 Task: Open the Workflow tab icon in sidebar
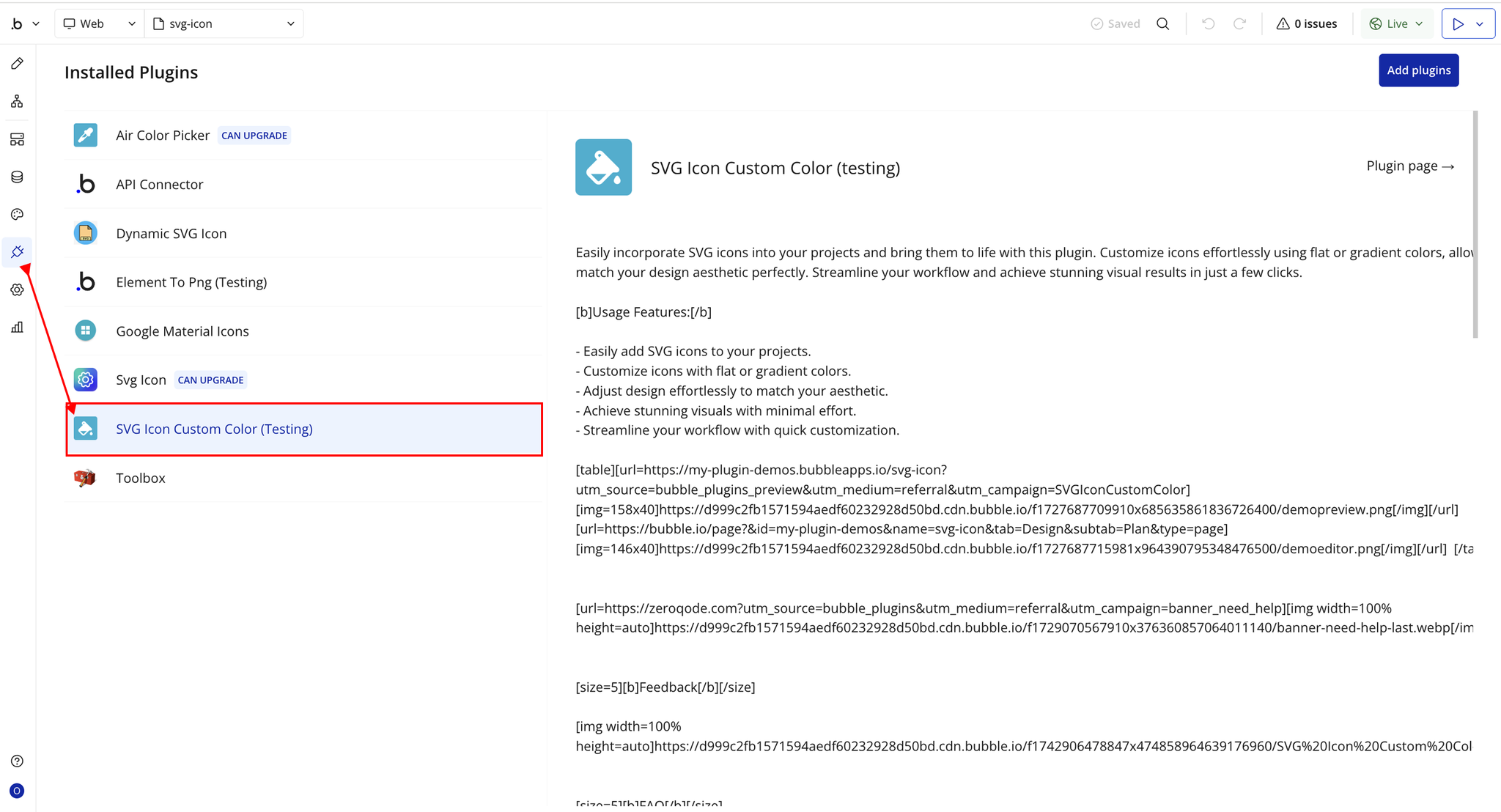(x=17, y=101)
